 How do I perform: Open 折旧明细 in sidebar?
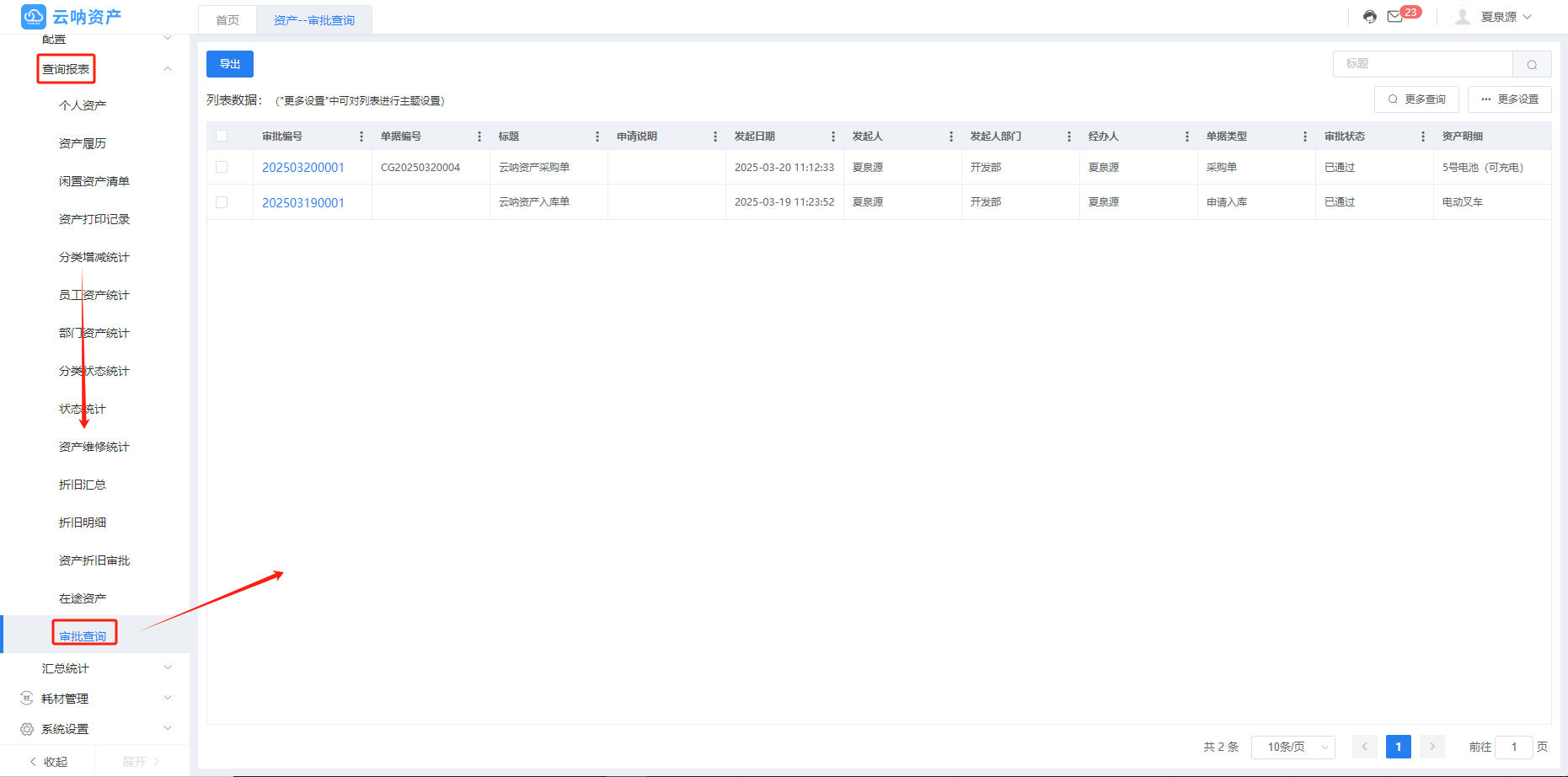pos(83,522)
